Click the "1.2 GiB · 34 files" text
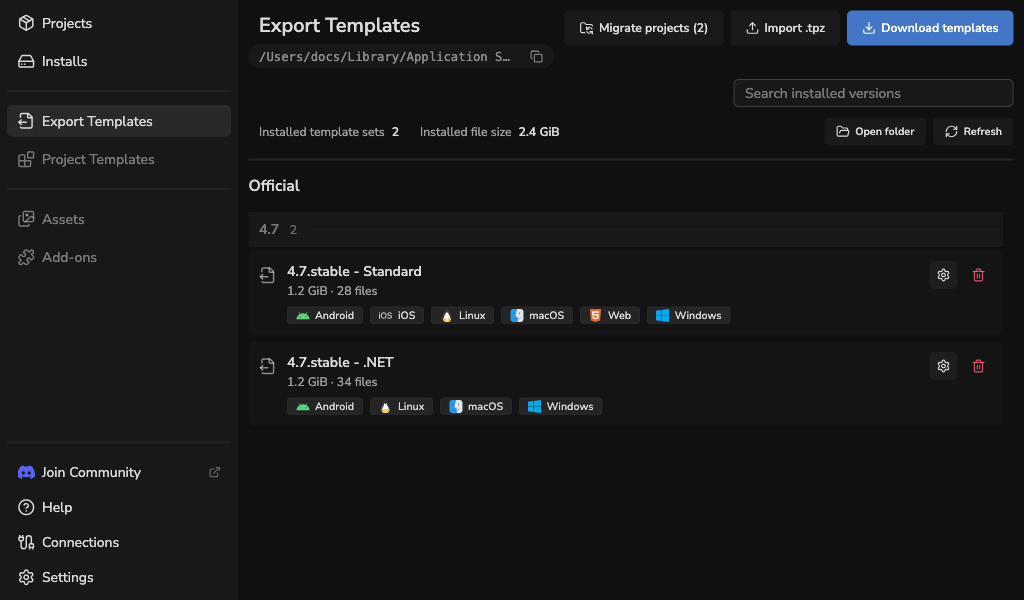This screenshot has width=1024, height=600. (332, 382)
